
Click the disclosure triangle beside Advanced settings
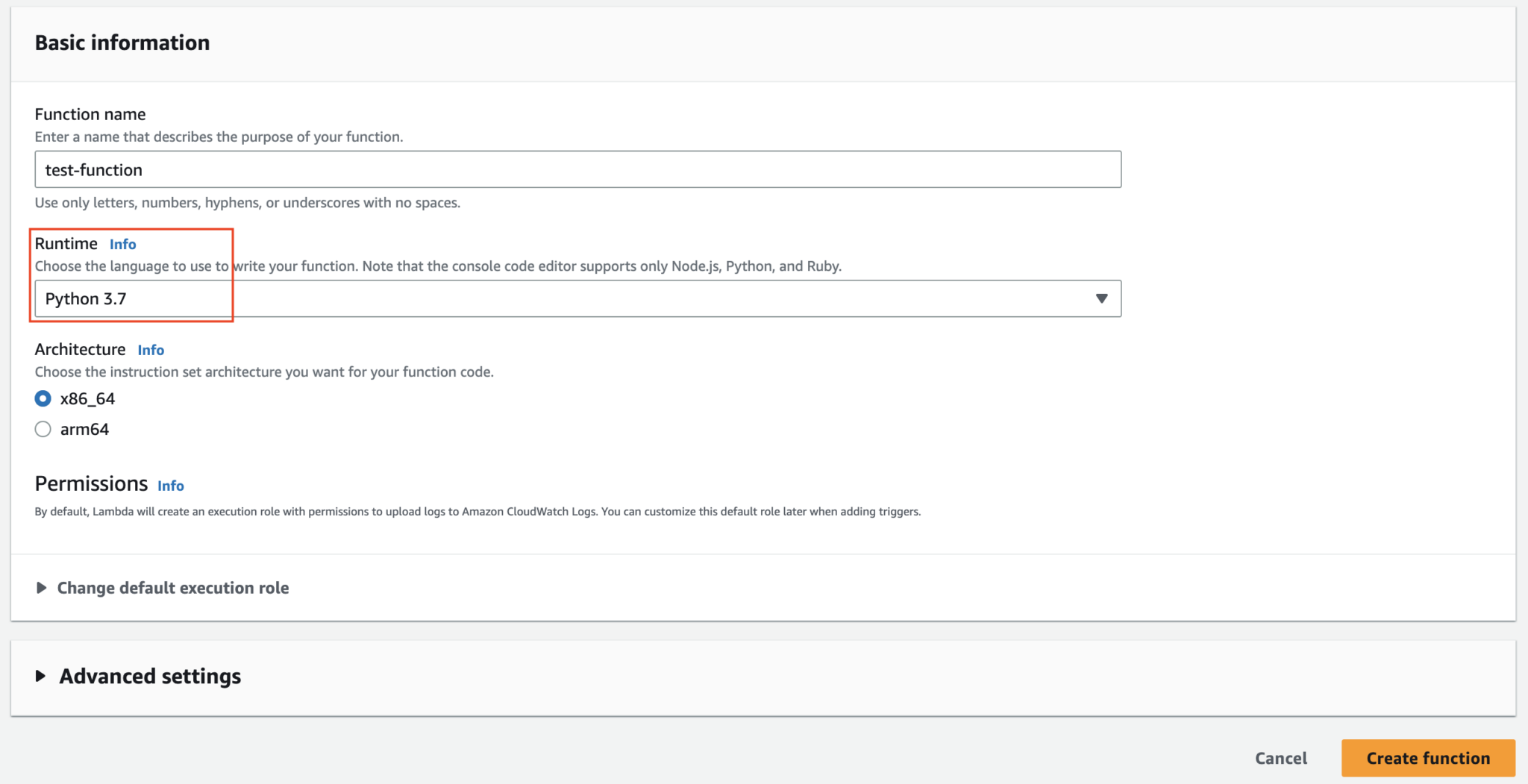pos(41,677)
